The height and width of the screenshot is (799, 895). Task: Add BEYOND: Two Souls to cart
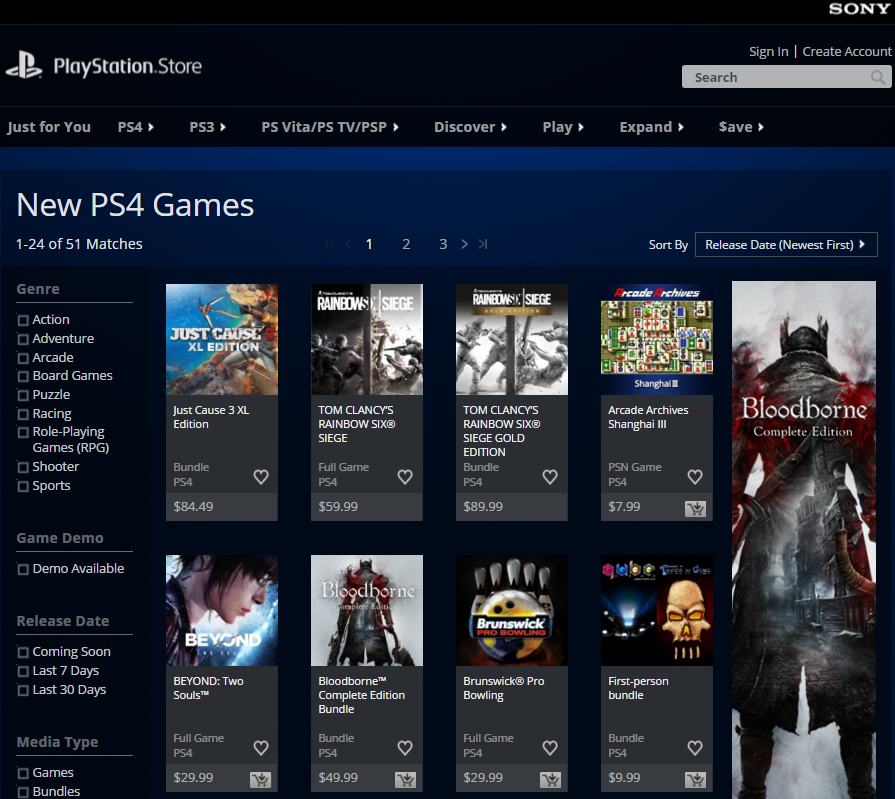click(260, 779)
